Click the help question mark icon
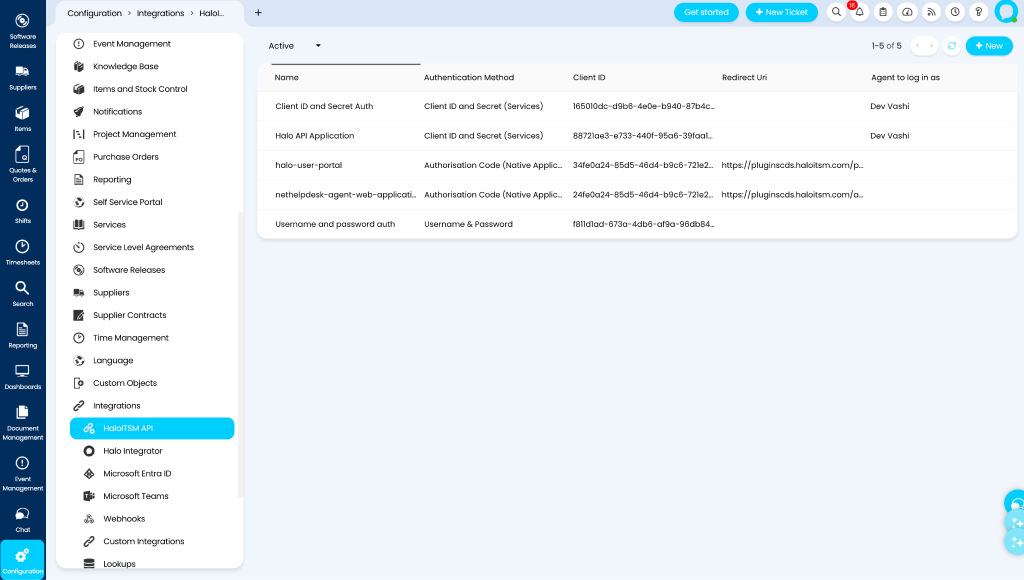The width and height of the screenshot is (1024, 580). pos(978,12)
